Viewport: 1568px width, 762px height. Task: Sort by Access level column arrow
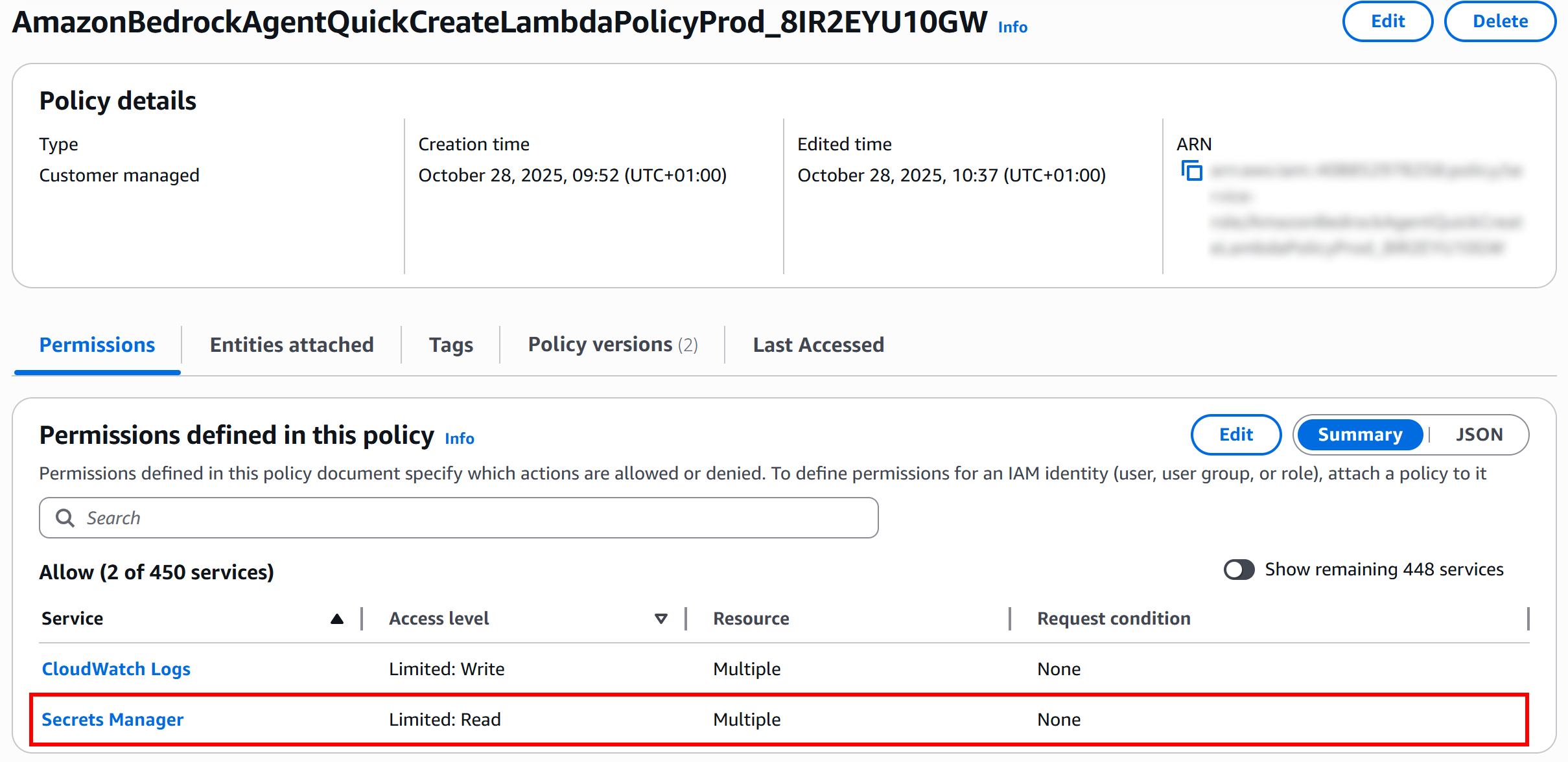click(661, 619)
